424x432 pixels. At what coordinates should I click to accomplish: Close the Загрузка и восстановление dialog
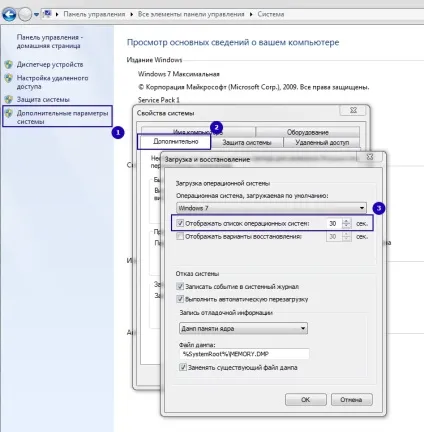click(370, 157)
